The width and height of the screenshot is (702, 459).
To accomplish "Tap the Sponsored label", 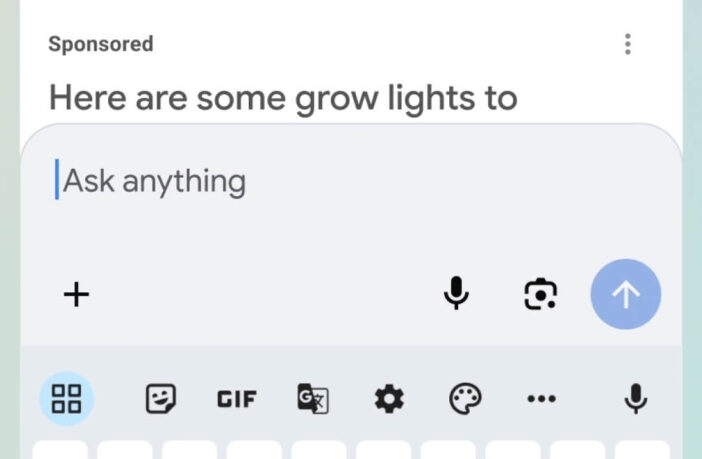I will 101,44.
